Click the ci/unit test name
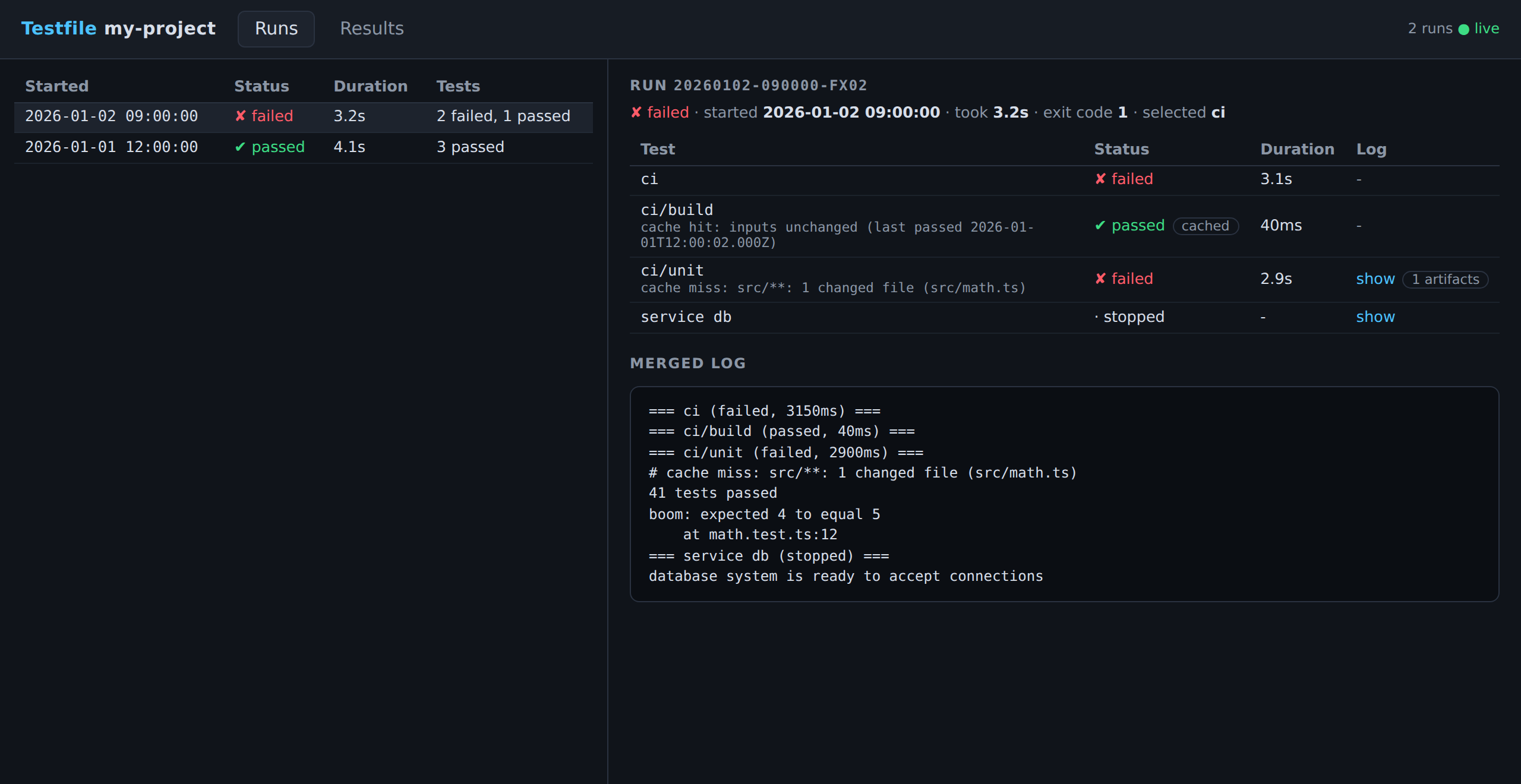Screen dimensions: 1521x784 [x=672, y=271]
